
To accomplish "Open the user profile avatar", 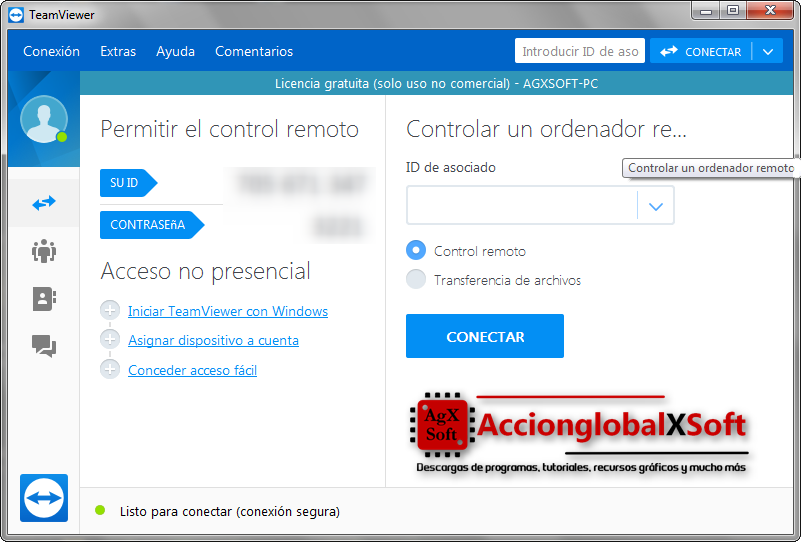I will (44, 119).
